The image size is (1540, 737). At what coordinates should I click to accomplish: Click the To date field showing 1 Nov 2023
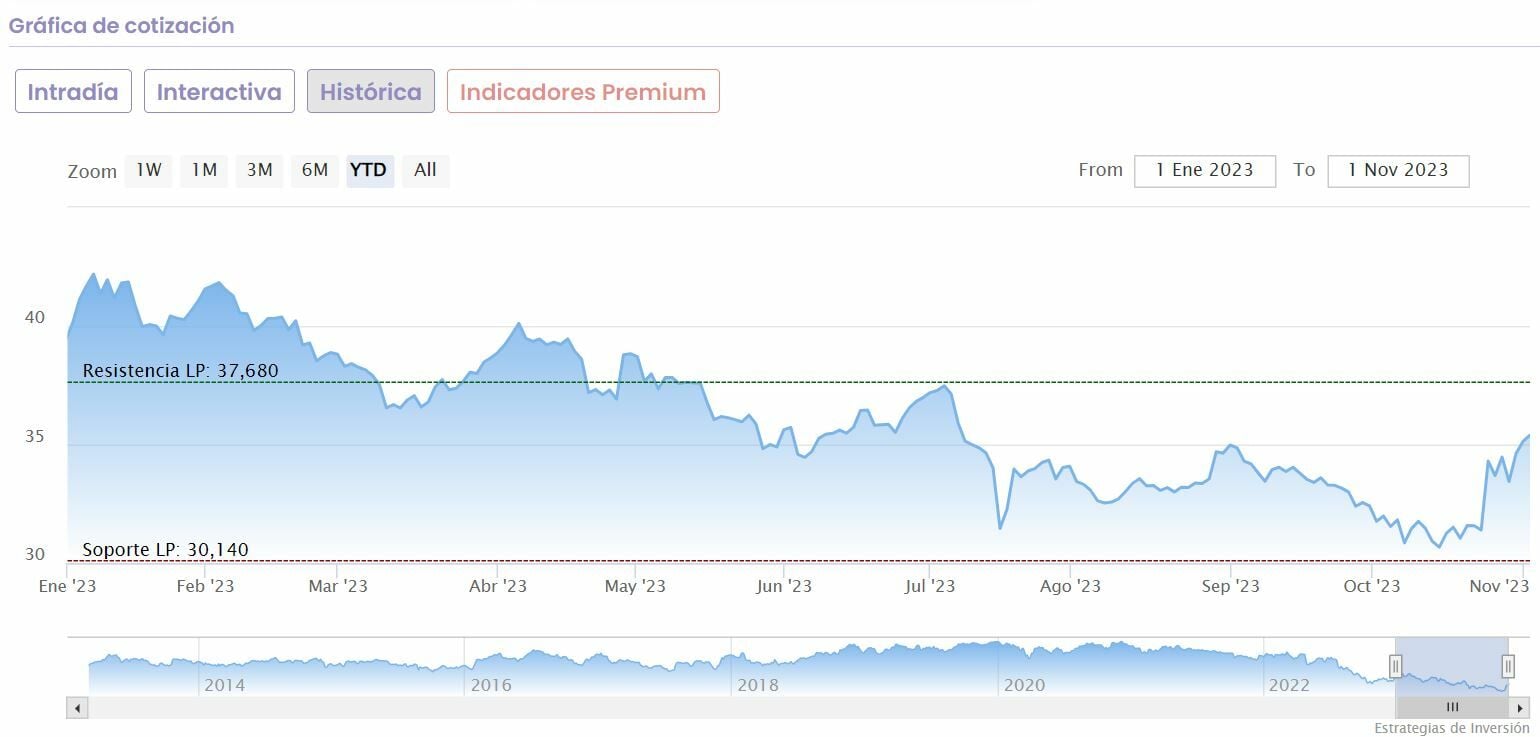point(1398,170)
